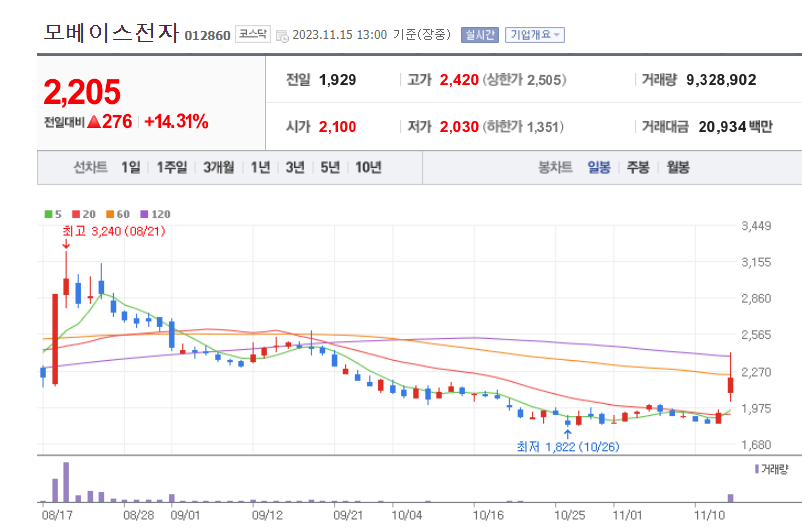Viewport: 802px width, 532px height.
Task: Click the 11/10 date axis label
Action: 709,515
